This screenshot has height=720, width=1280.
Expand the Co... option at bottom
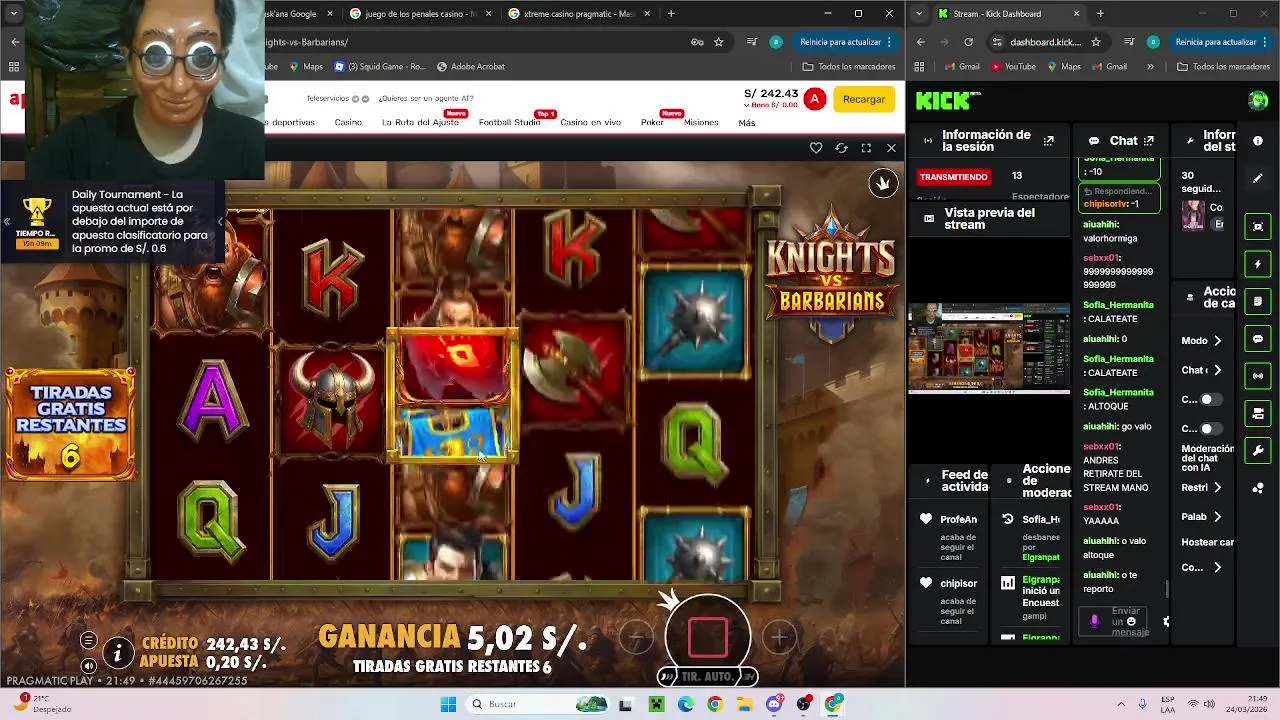click(1202, 567)
